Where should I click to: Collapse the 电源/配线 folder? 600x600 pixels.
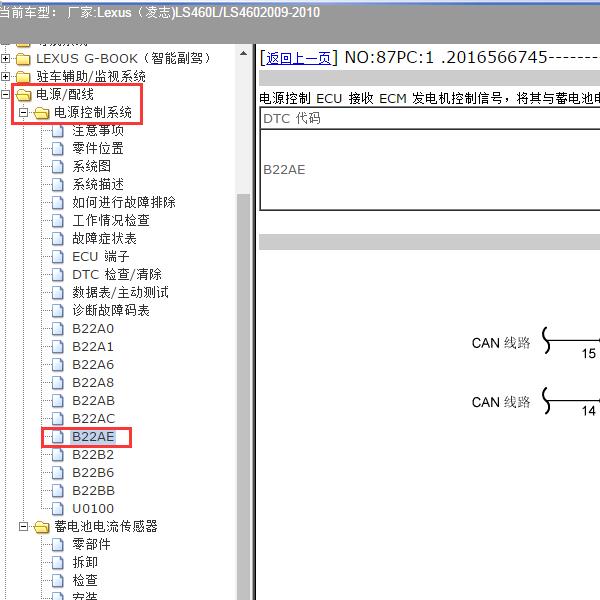[x=6, y=95]
